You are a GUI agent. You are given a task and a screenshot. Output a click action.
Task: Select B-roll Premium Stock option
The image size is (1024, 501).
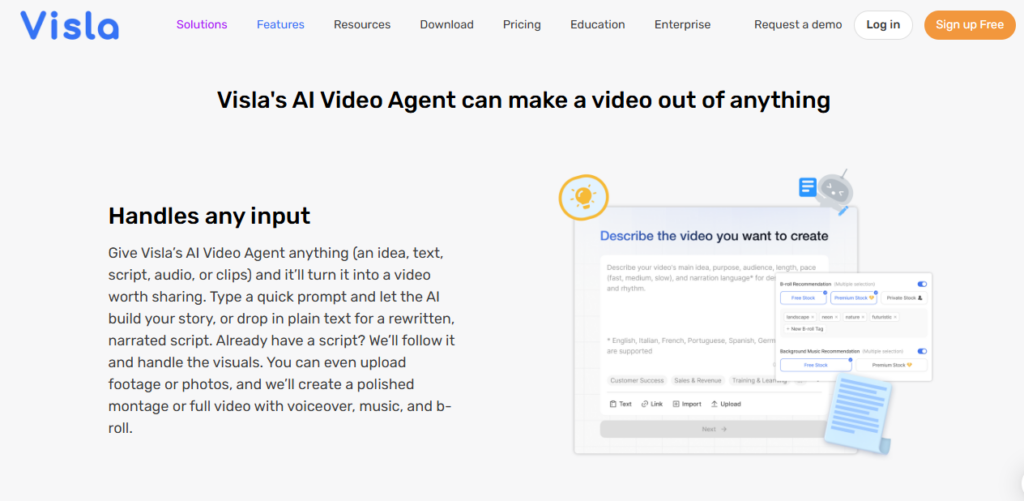click(x=853, y=298)
